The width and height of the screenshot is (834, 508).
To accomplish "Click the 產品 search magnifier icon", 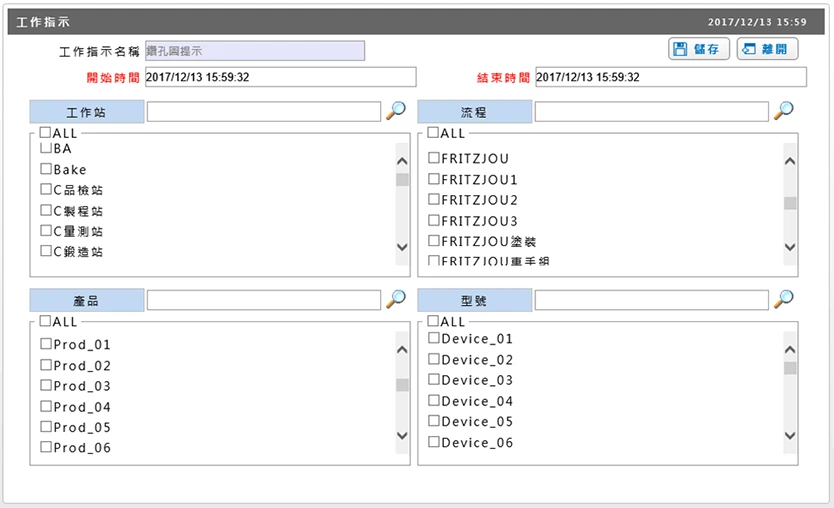I will point(396,299).
